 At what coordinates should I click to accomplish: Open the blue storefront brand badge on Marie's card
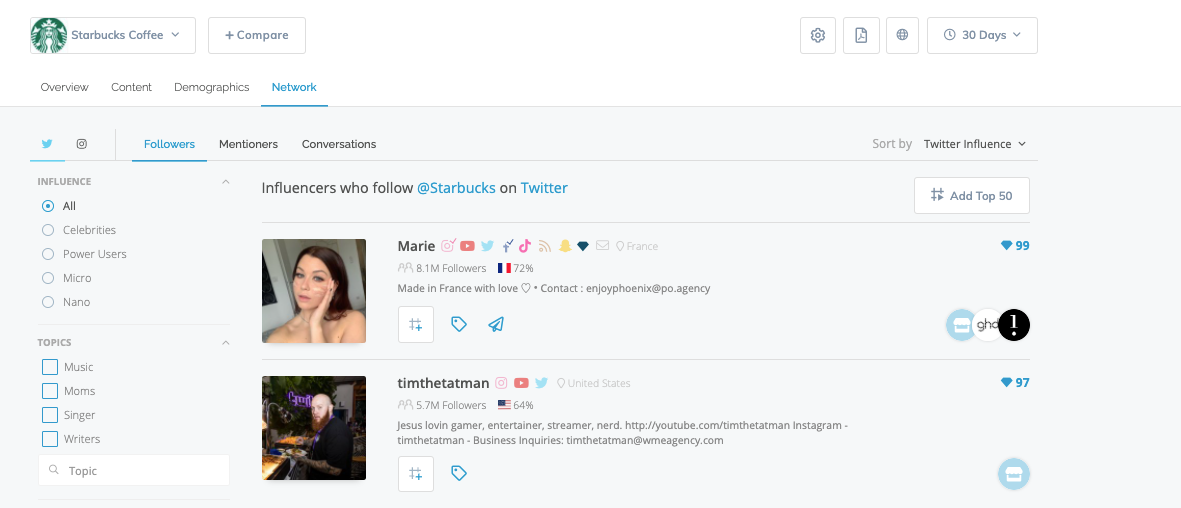[960, 325]
